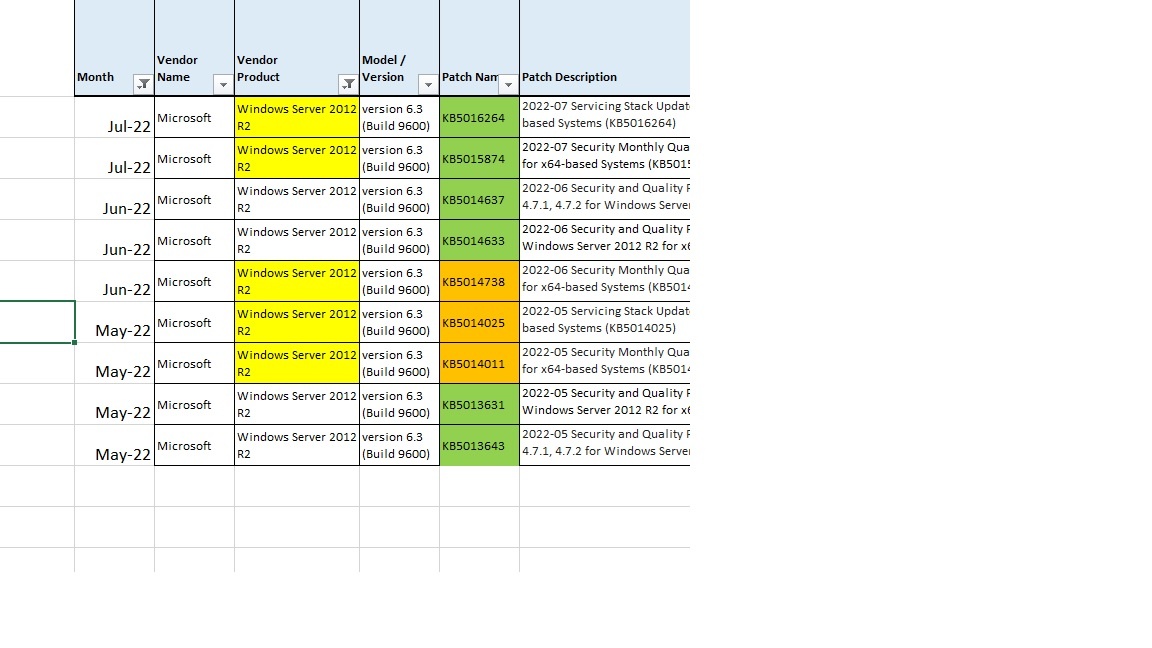1152x648 pixels.
Task: Select Microsoft in the KB5013643 row
Action: (184, 446)
